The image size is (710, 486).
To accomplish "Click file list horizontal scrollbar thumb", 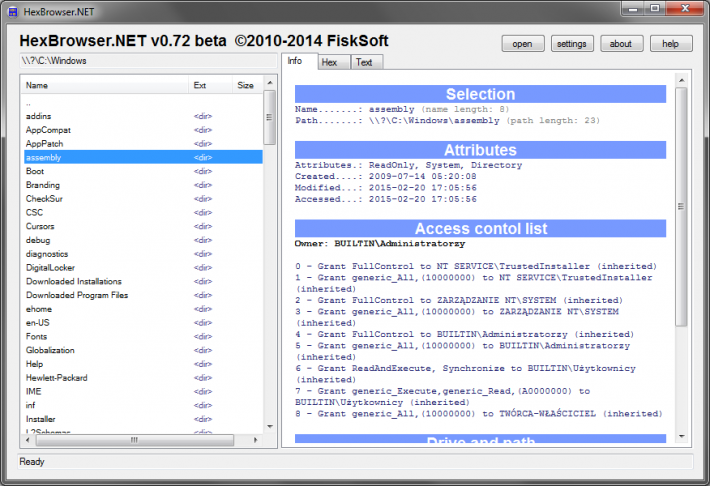I will pos(135,440).
